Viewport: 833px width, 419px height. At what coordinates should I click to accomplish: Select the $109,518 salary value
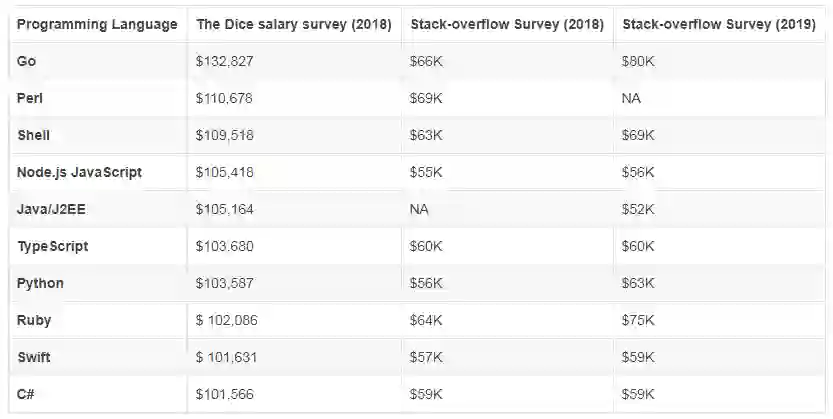225,135
